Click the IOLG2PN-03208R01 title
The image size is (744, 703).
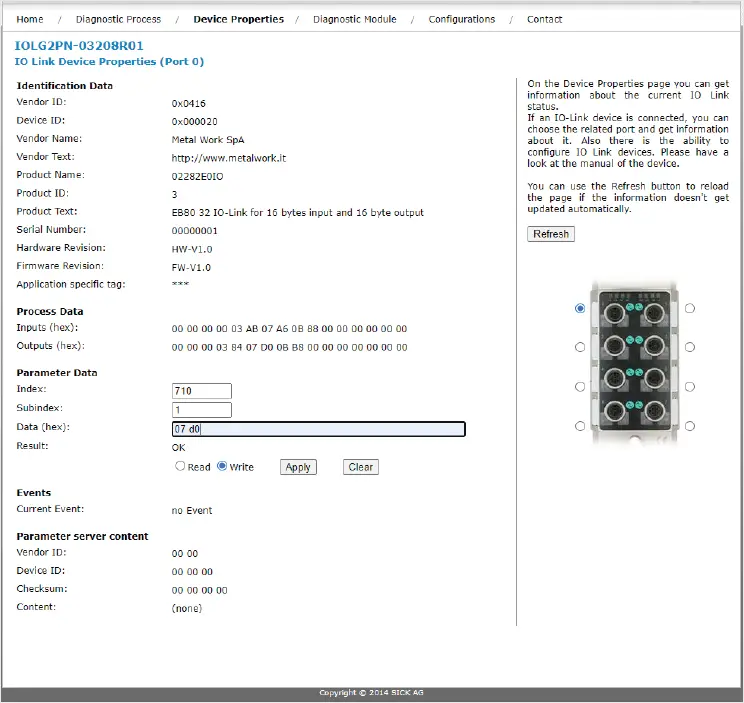pos(79,46)
